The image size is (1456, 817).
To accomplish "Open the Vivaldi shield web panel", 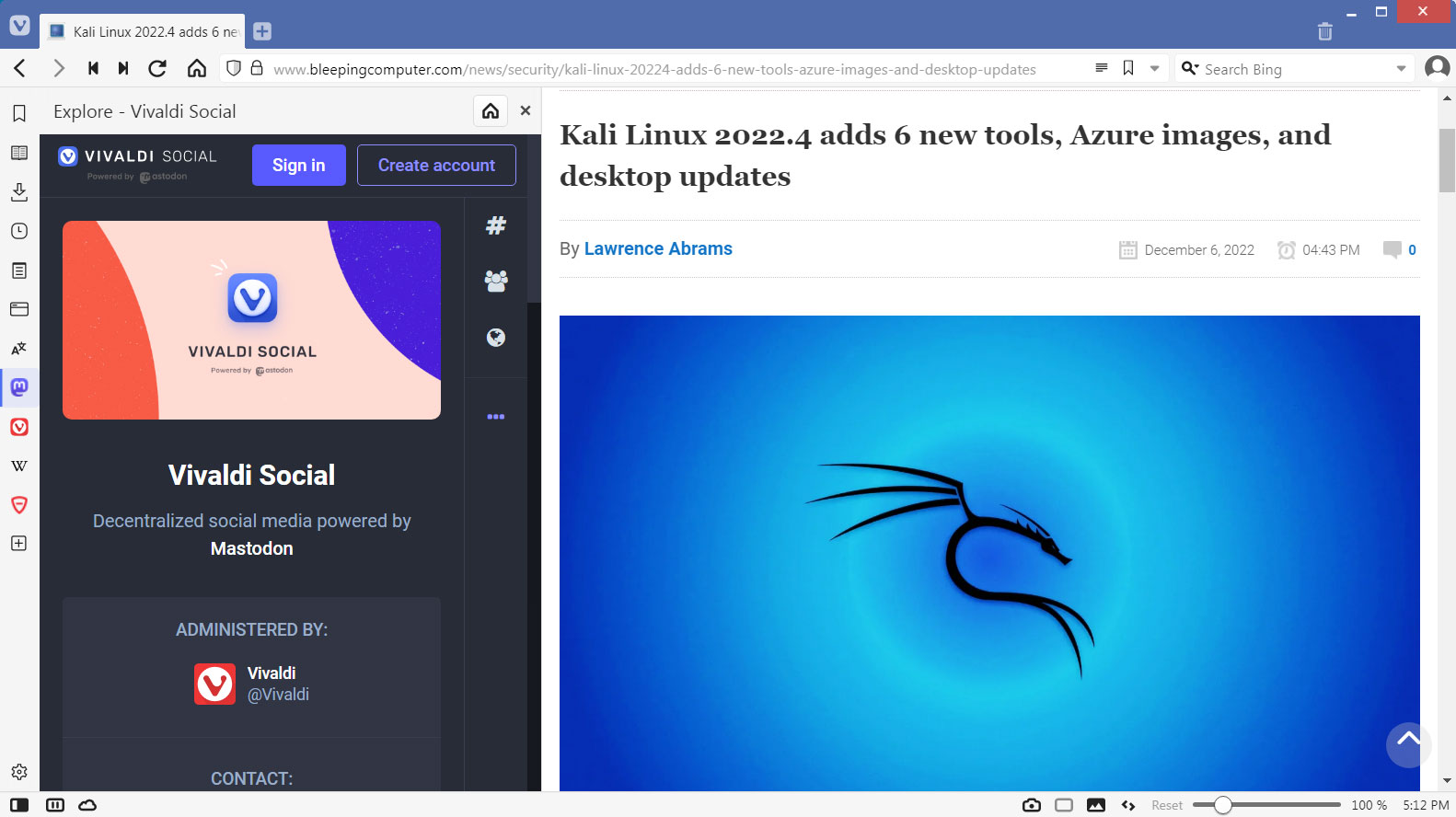I will tap(19, 504).
